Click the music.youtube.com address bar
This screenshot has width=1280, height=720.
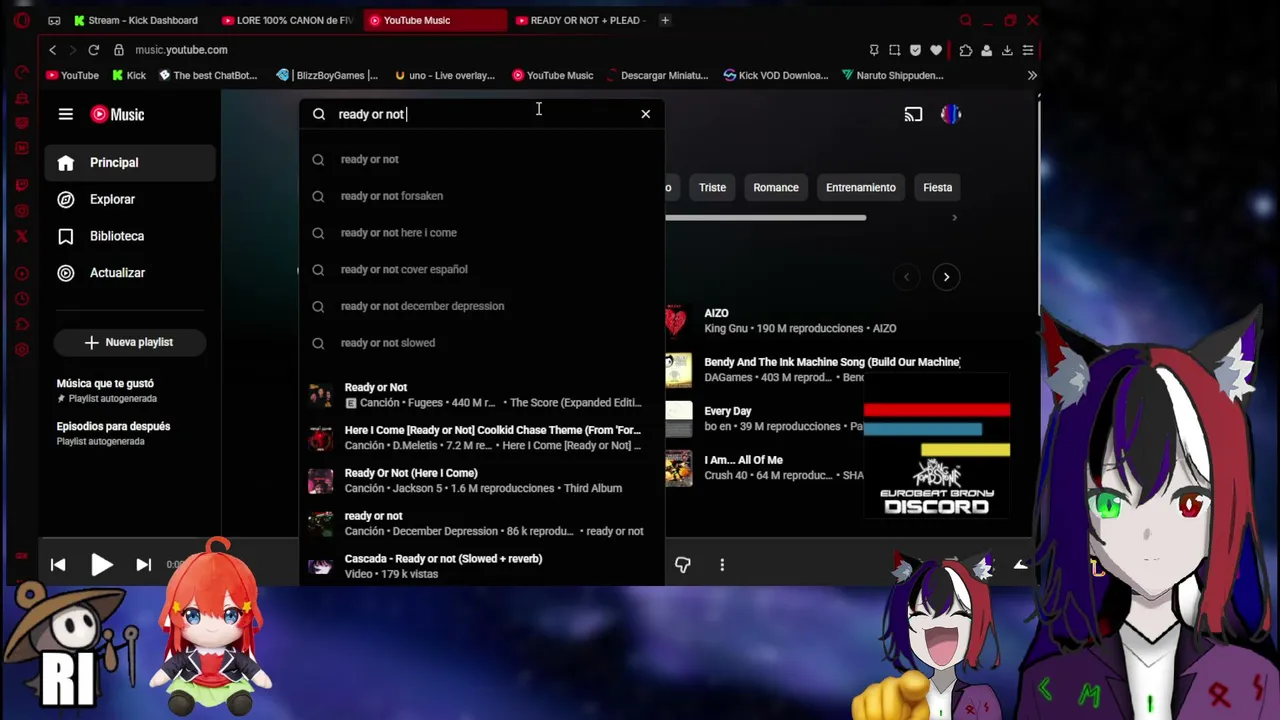click(x=181, y=50)
